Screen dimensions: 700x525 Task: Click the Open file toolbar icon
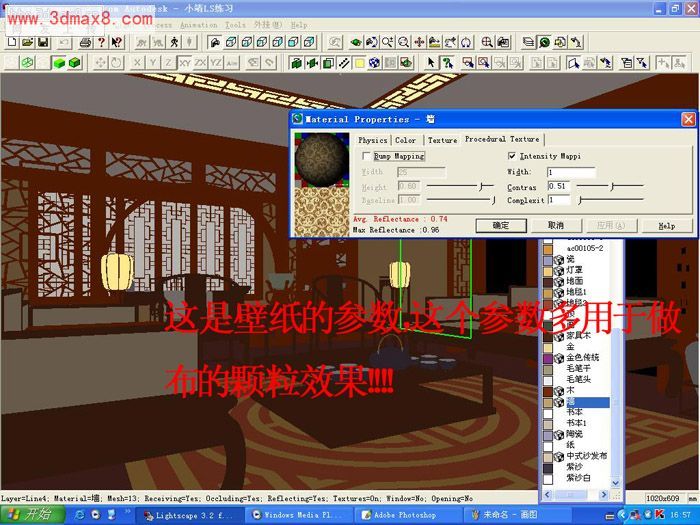[x=27, y=43]
